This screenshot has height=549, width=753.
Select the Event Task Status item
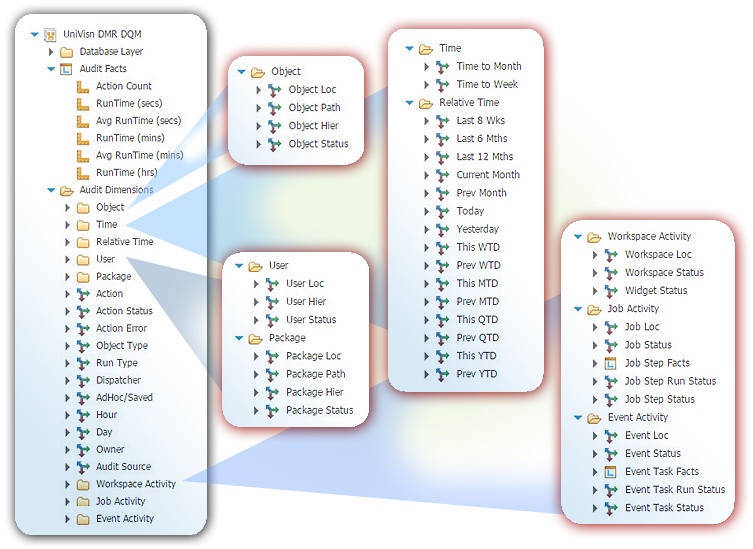click(664, 508)
